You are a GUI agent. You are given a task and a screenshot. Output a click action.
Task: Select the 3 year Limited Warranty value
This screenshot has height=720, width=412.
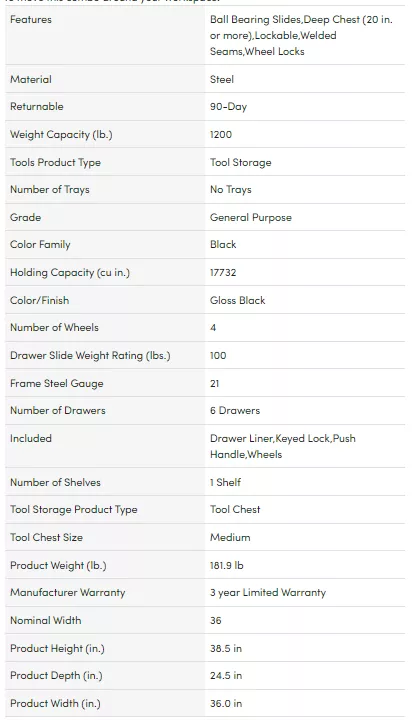point(268,593)
